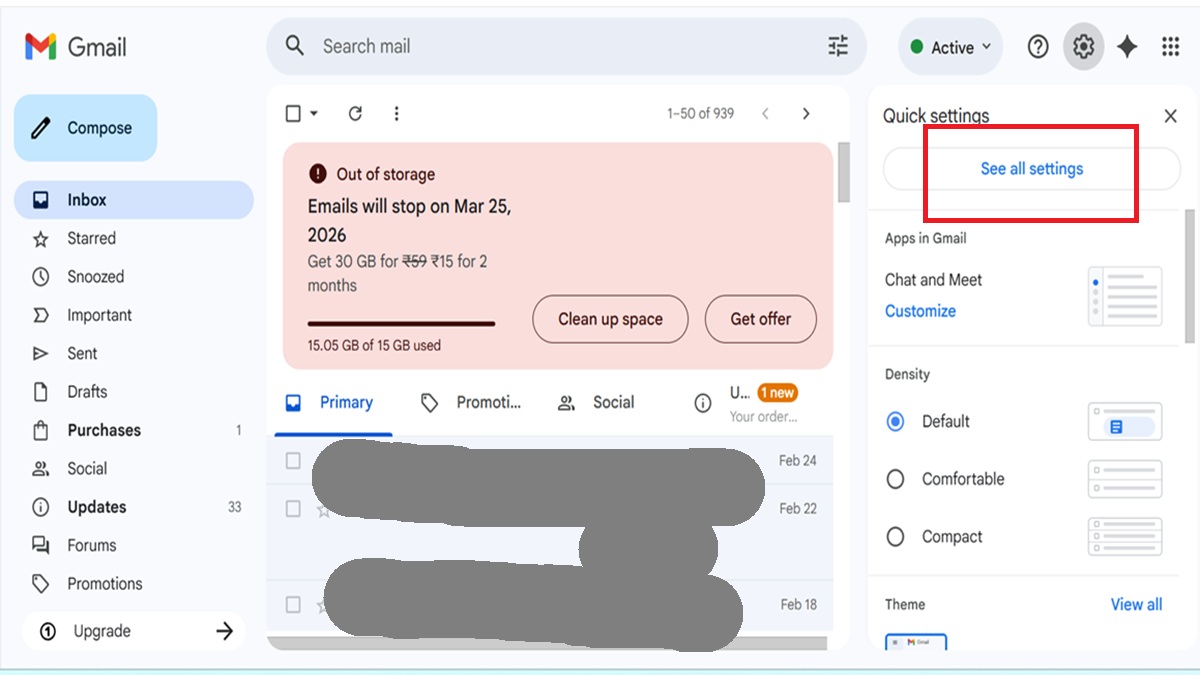
Task: Open the select-all checkbox dropdown arrow
Action: [x=314, y=114]
